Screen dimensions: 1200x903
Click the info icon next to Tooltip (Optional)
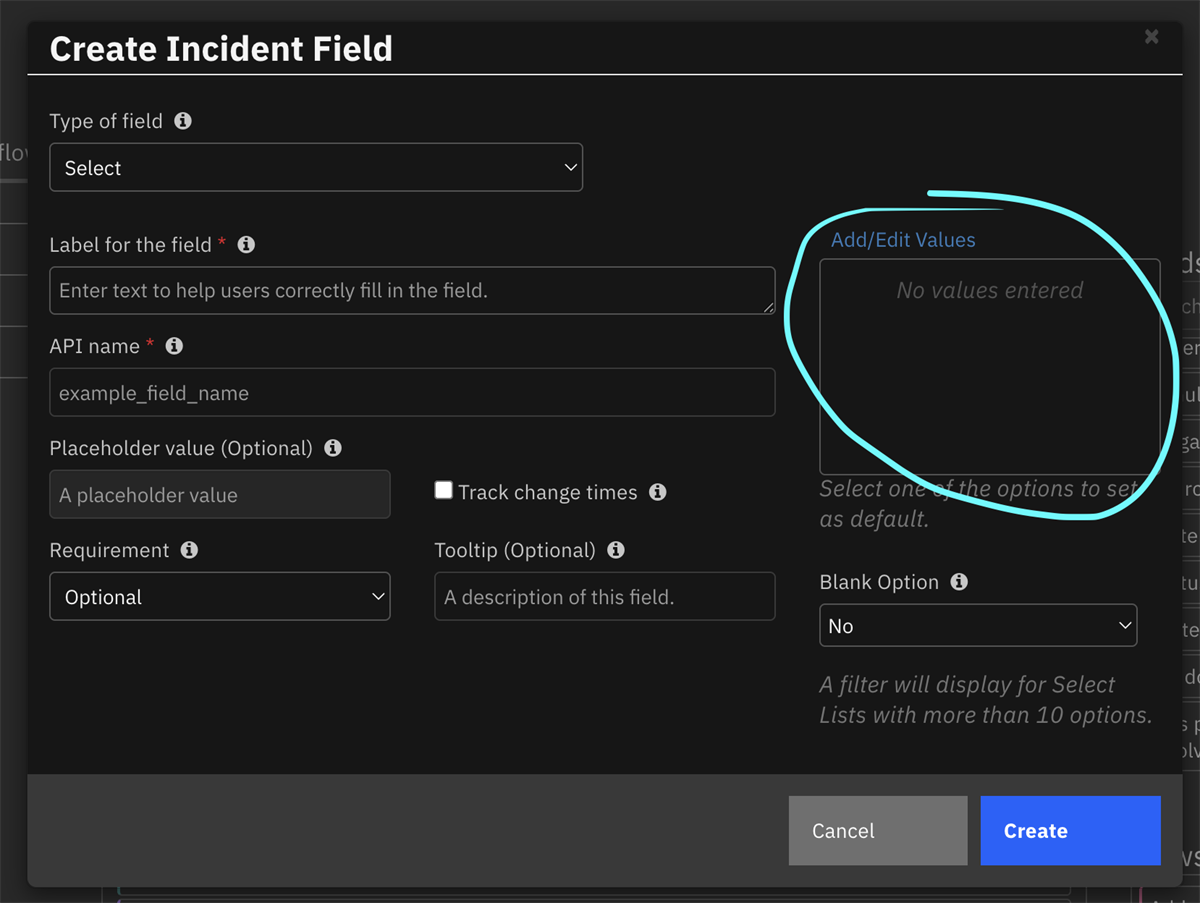pyautogui.click(x=616, y=550)
